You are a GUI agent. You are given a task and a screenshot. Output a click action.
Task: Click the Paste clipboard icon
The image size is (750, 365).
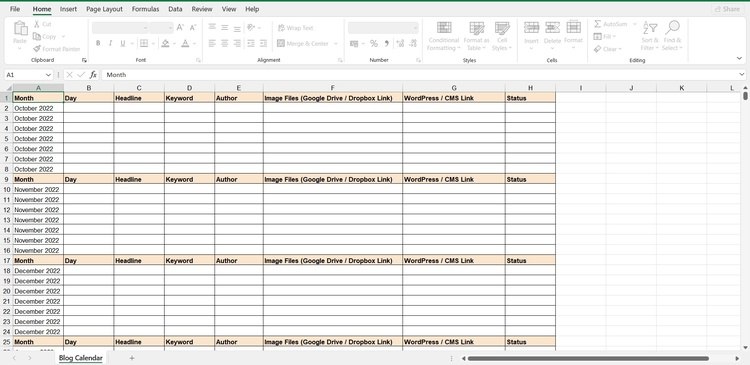[x=20, y=29]
